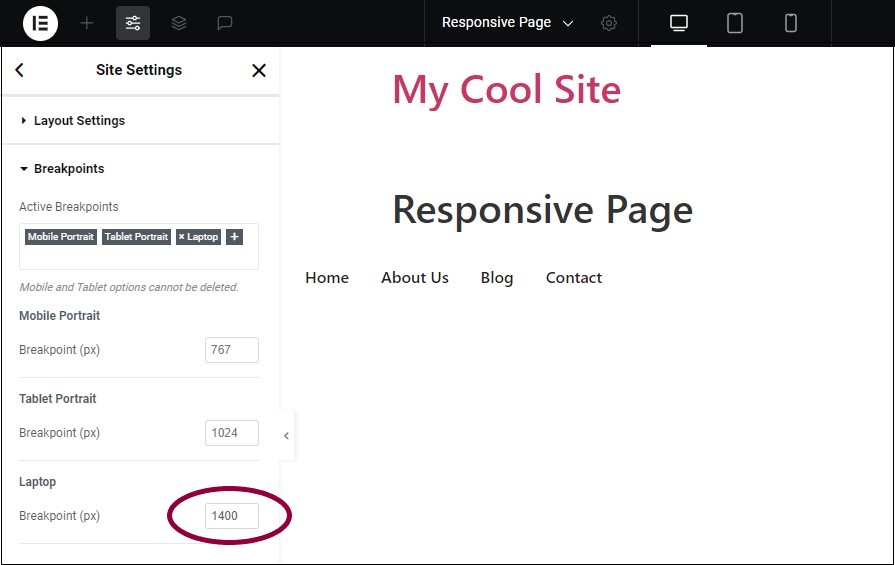Viewport: 895px width, 565px height.
Task: Open page settings gear icon
Action: pos(609,23)
